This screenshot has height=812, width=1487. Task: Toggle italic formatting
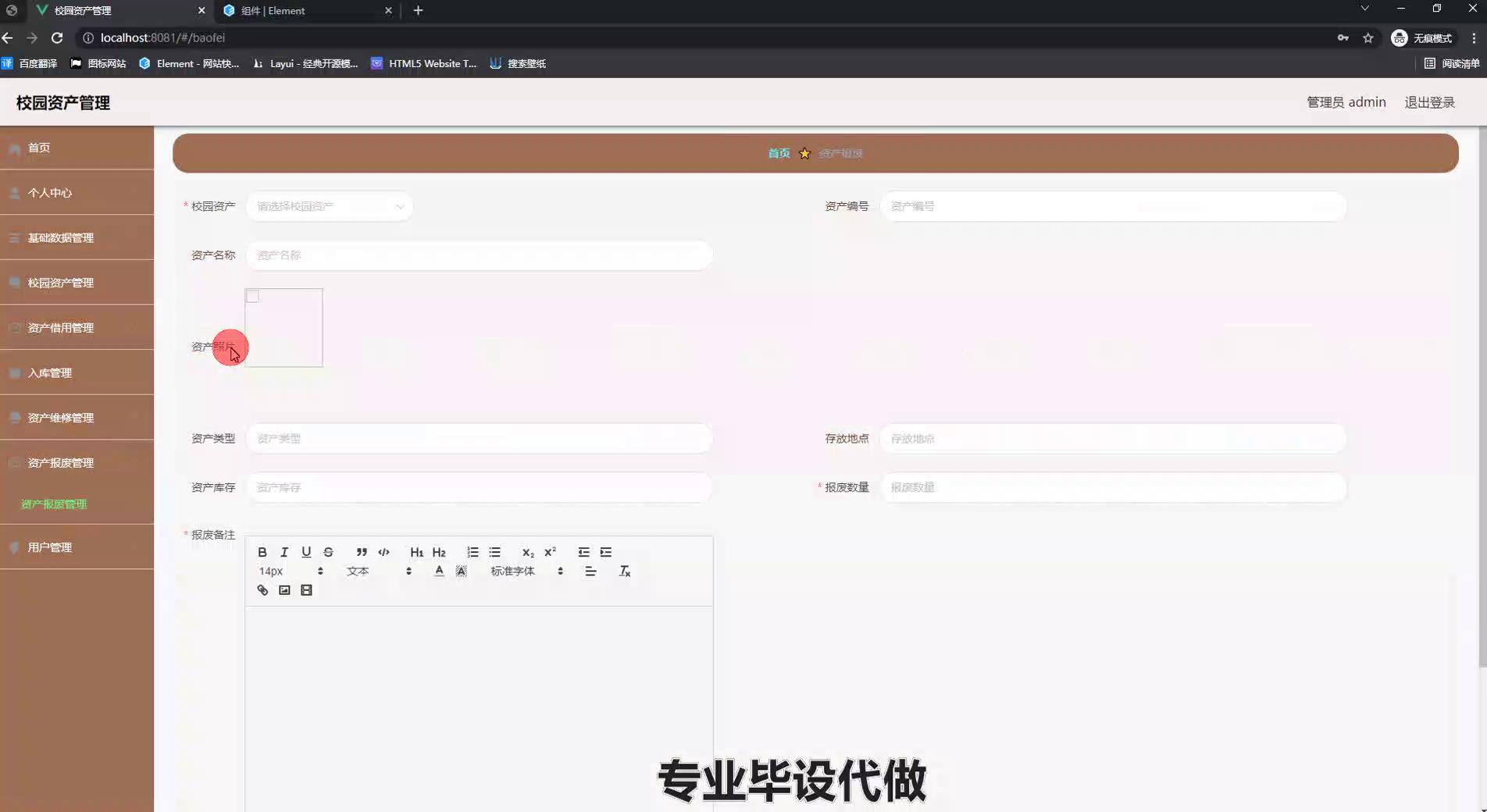pos(284,552)
